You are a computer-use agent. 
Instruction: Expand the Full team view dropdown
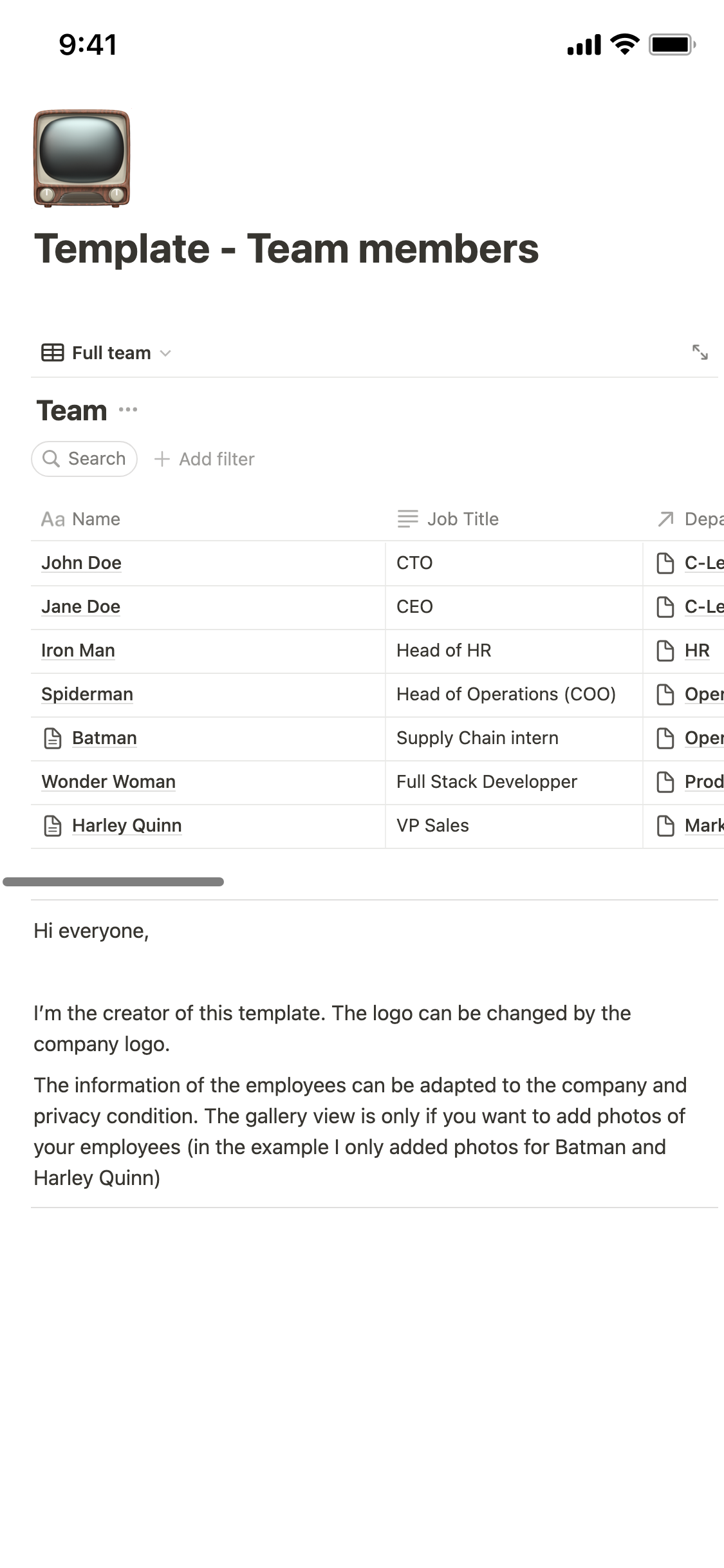165,353
